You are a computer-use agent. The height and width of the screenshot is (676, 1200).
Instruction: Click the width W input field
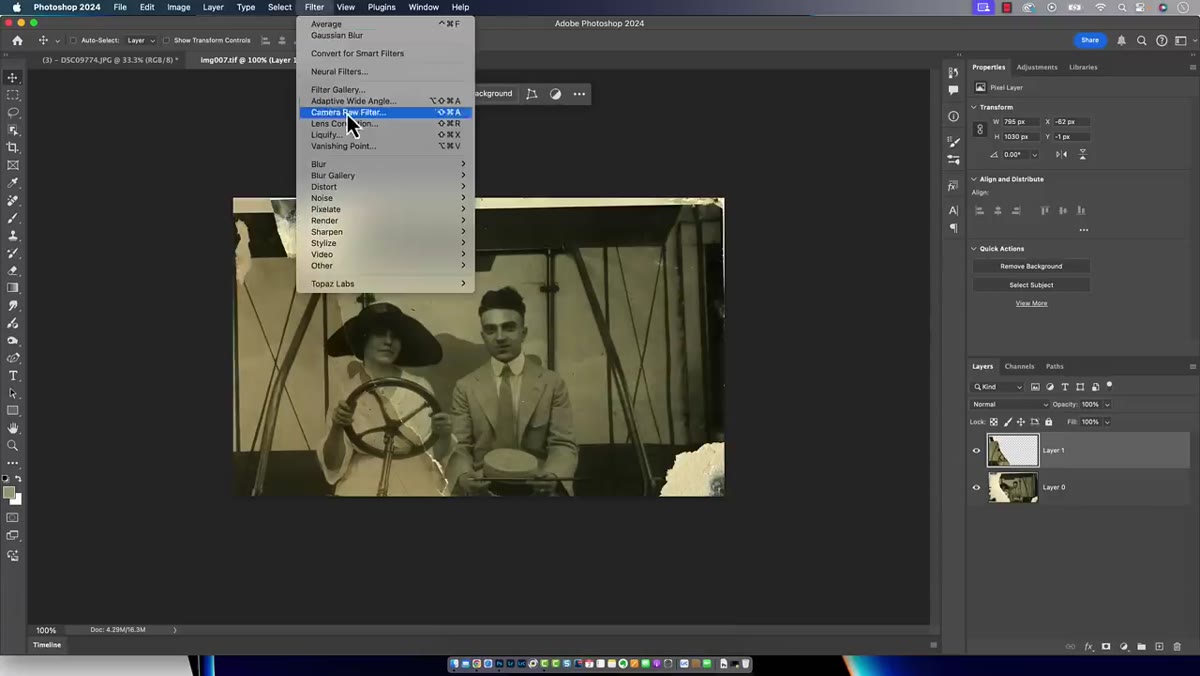pos(1020,122)
